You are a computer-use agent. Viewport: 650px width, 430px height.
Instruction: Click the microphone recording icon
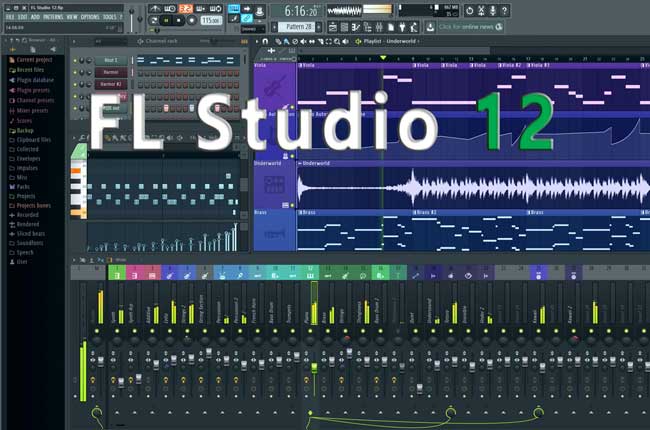(x=492, y=10)
